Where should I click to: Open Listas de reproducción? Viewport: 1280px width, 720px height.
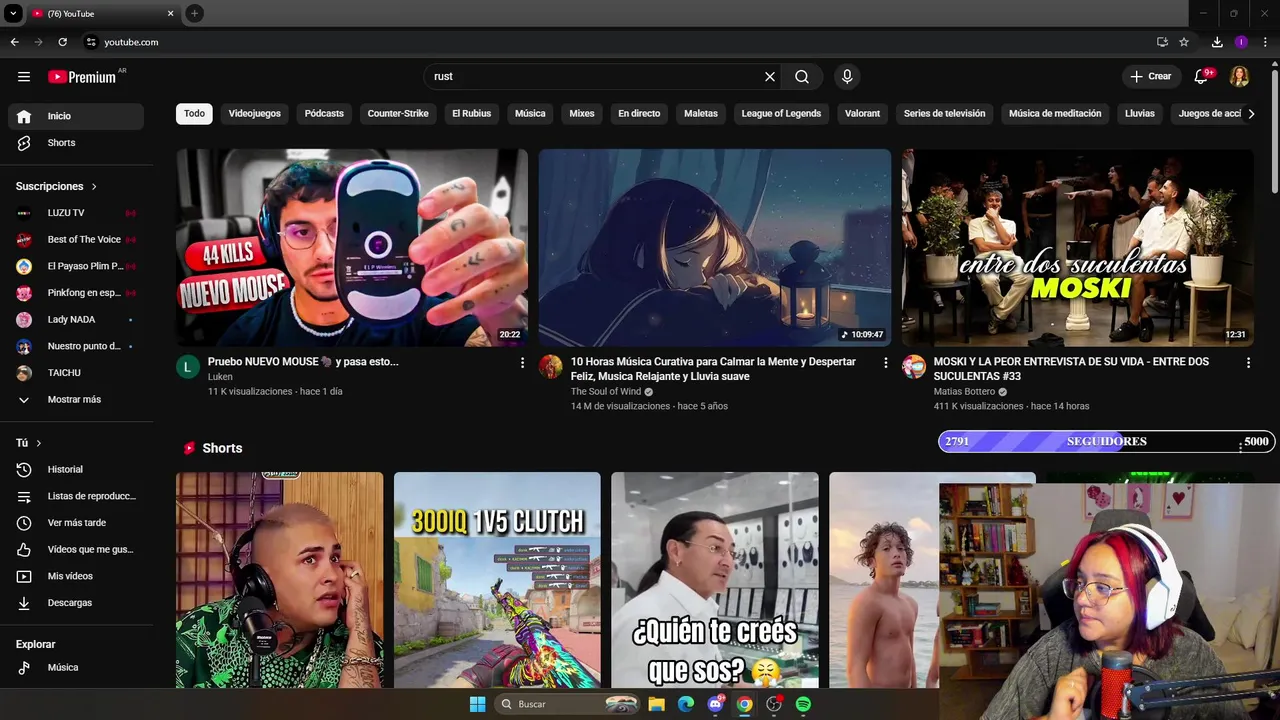pos(76,496)
